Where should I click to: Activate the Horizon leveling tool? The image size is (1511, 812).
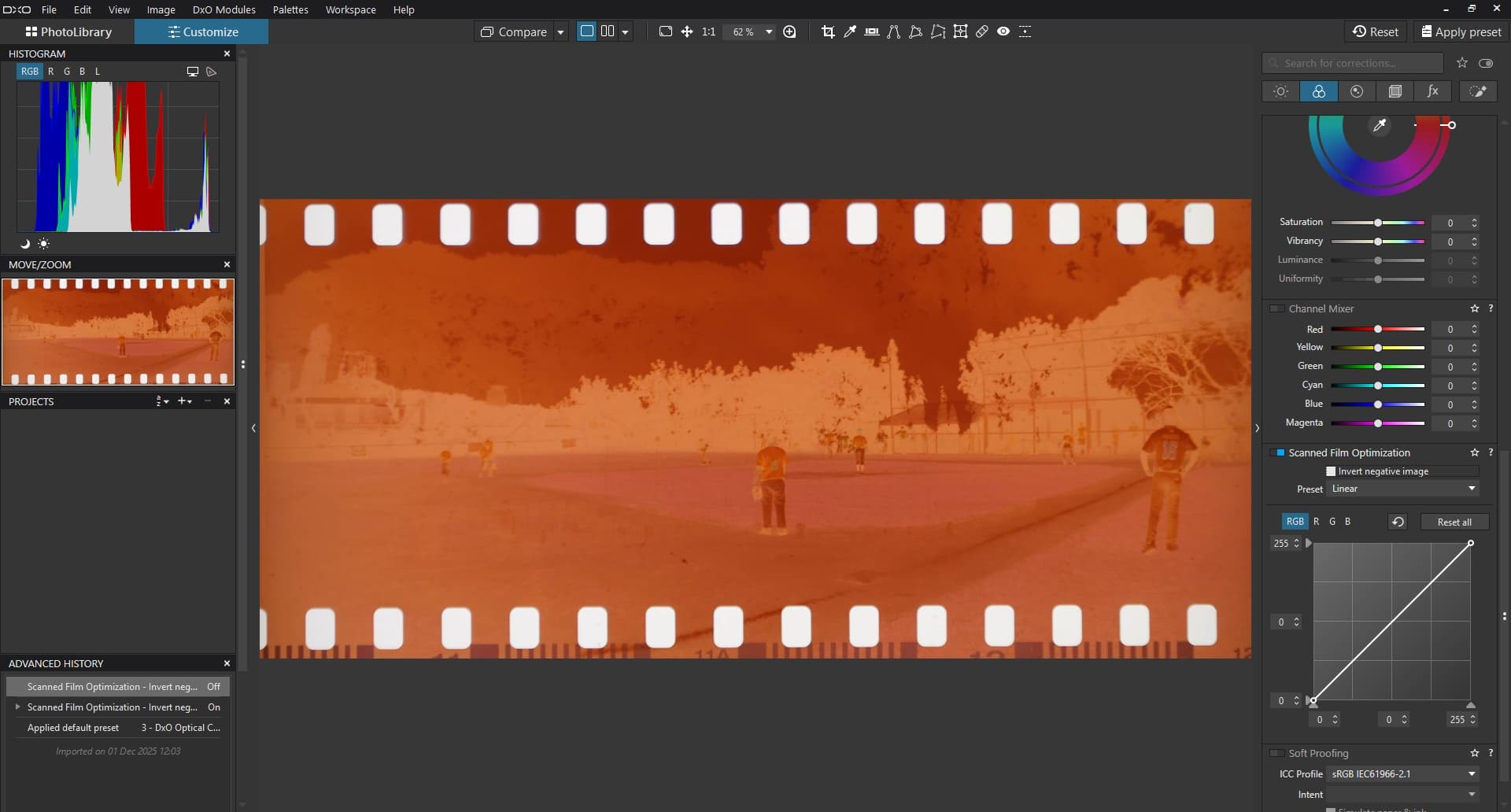(x=872, y=31)
